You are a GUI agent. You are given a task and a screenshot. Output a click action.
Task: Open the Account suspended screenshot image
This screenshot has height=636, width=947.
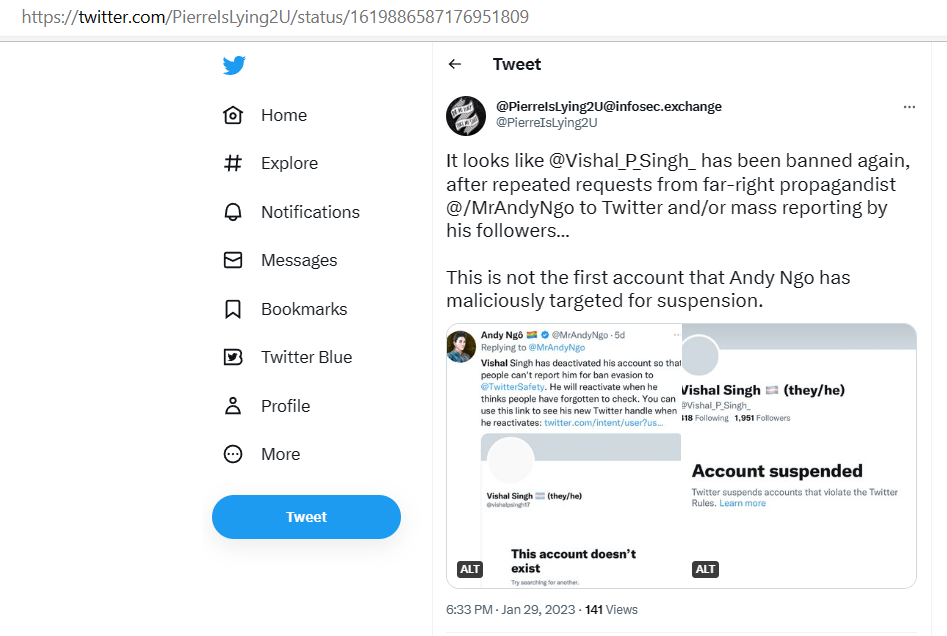[x=800, y=470]
